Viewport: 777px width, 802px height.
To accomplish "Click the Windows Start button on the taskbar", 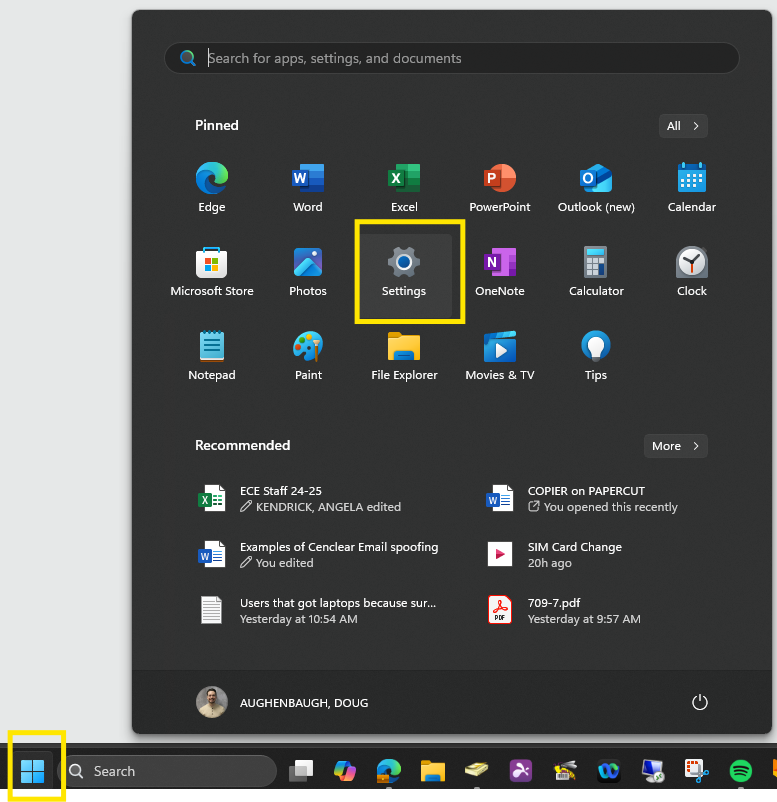I will coord(33,771).
